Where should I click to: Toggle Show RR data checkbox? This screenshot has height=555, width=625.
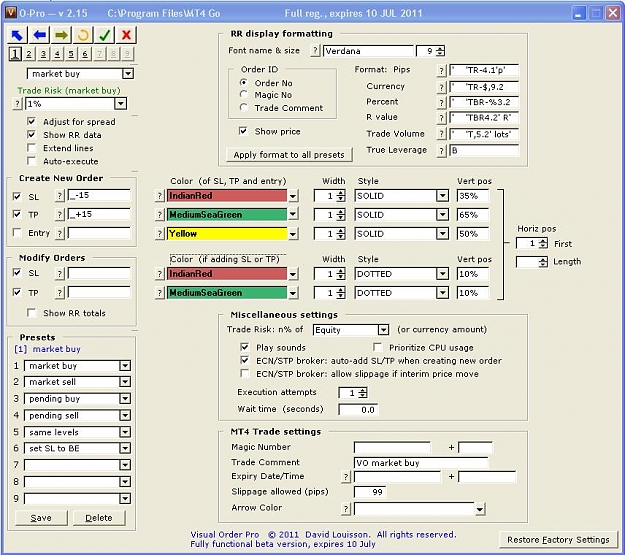pyautogui.click(x=31, y=135)
